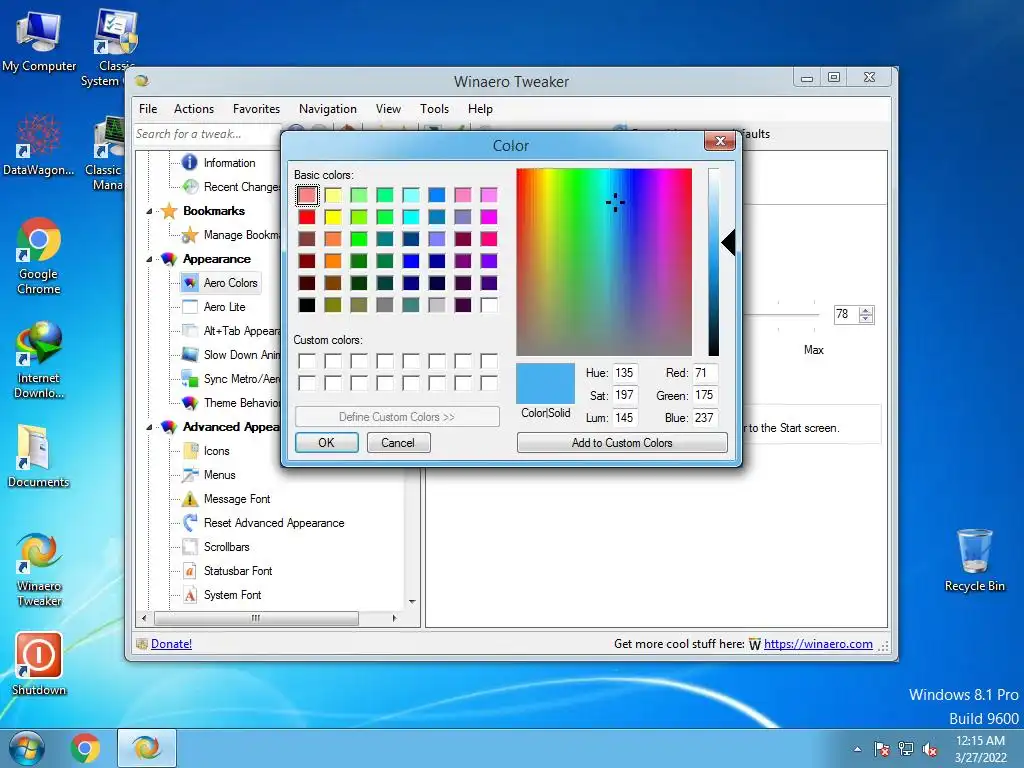Open the View menu
This screenshot has width=1024, height=768.
(388, 109)
